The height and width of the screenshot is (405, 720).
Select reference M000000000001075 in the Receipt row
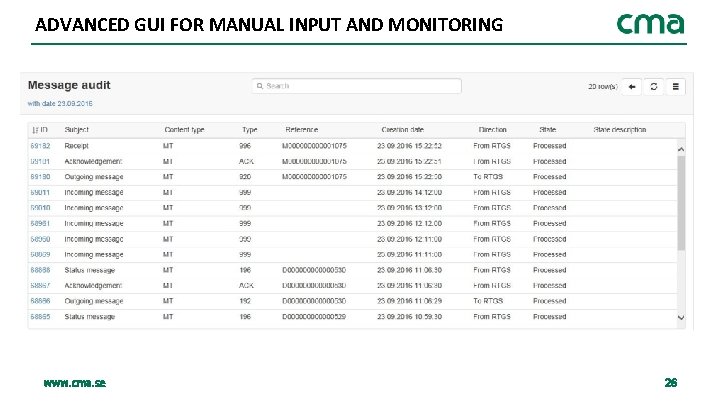pyautogui.click(x=315, y=146)
